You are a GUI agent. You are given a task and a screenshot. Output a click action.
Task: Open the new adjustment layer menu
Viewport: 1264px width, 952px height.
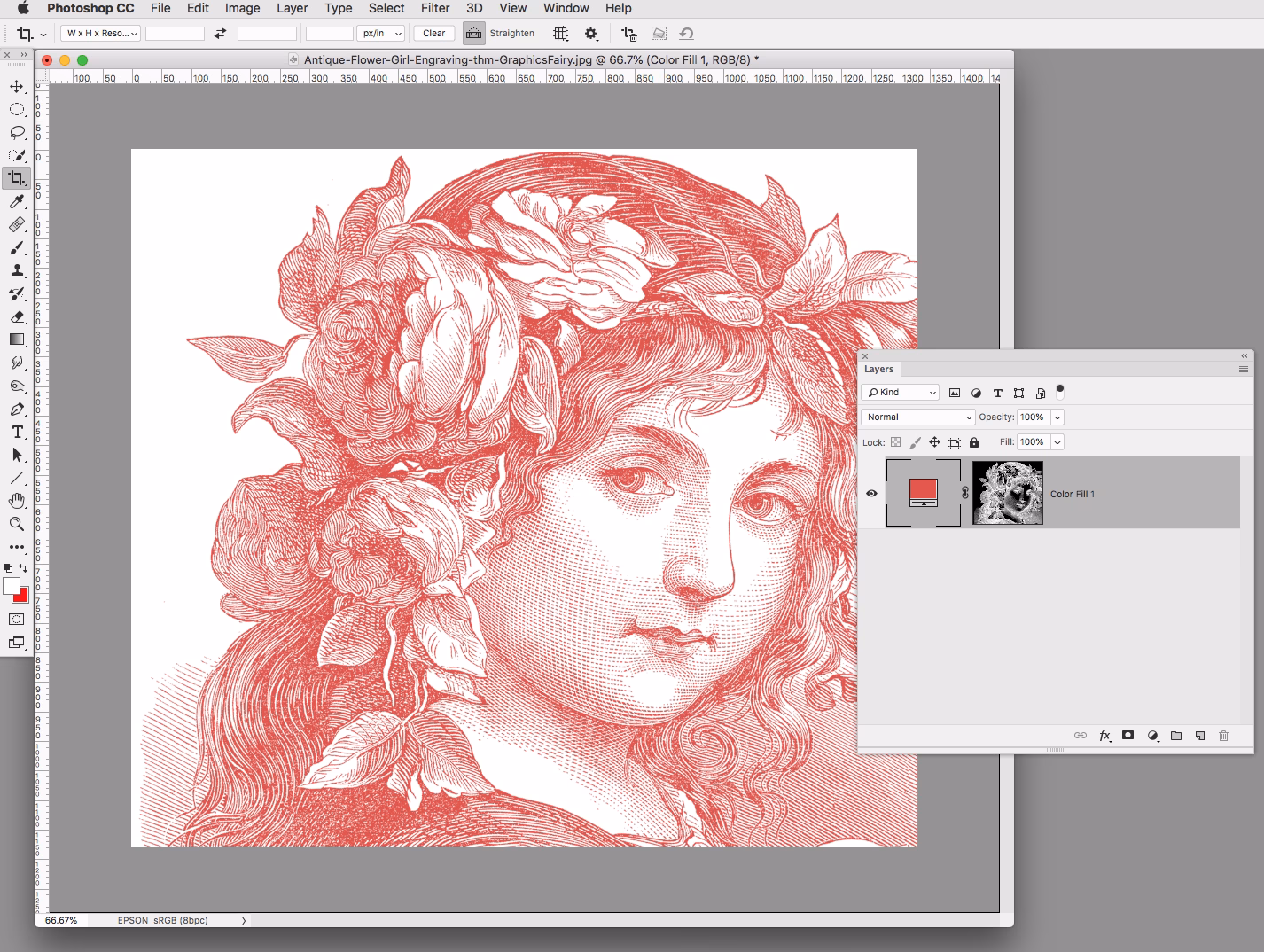point(1152,736)
